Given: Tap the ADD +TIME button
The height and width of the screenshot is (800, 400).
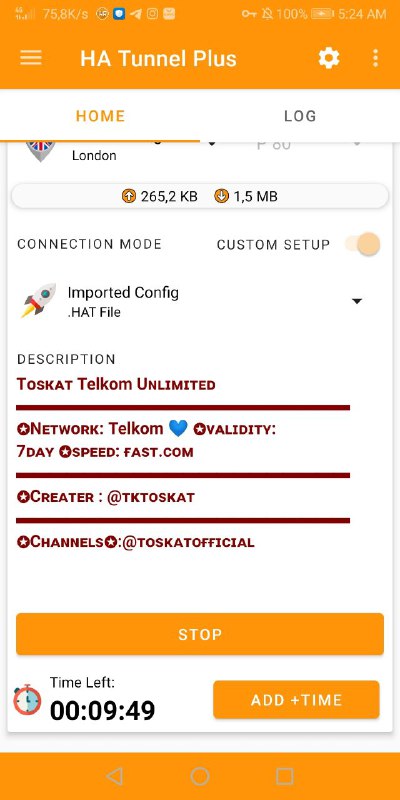Looking at the screenshot, I should (x=296, y=699).
